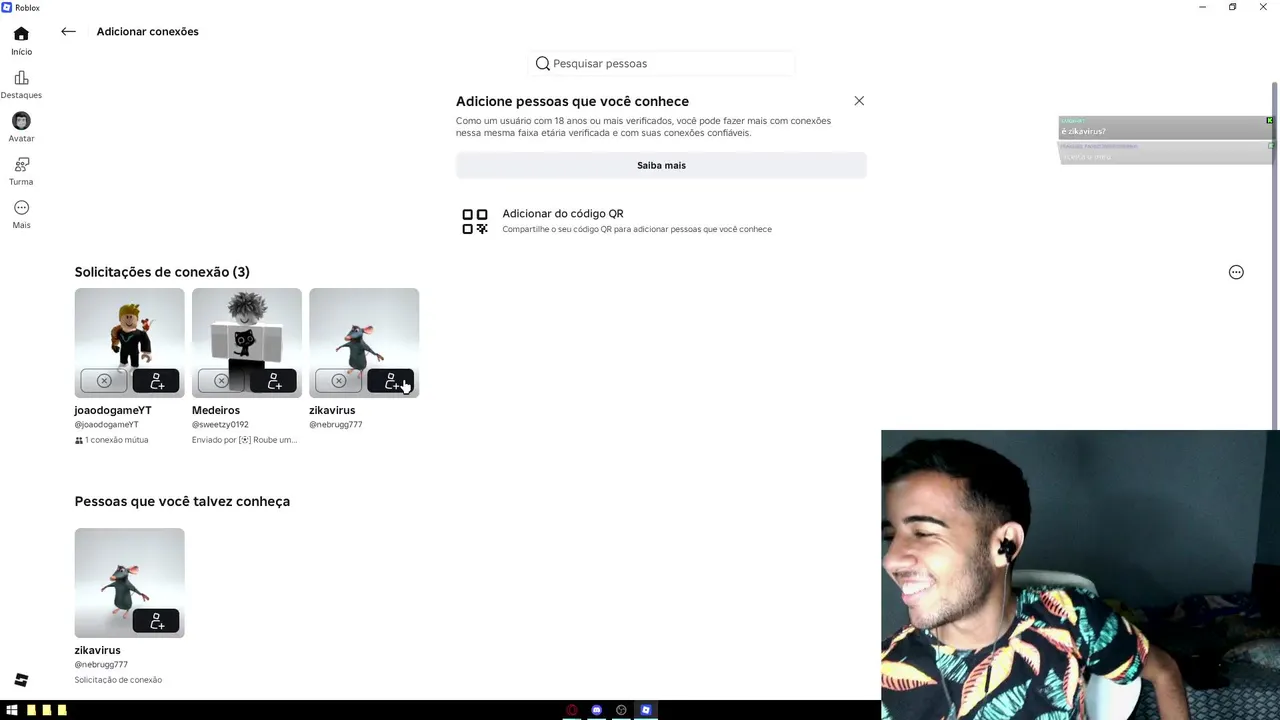Decline joaodogameYT's connection request

pyautogui.click(x=104, y=381)
